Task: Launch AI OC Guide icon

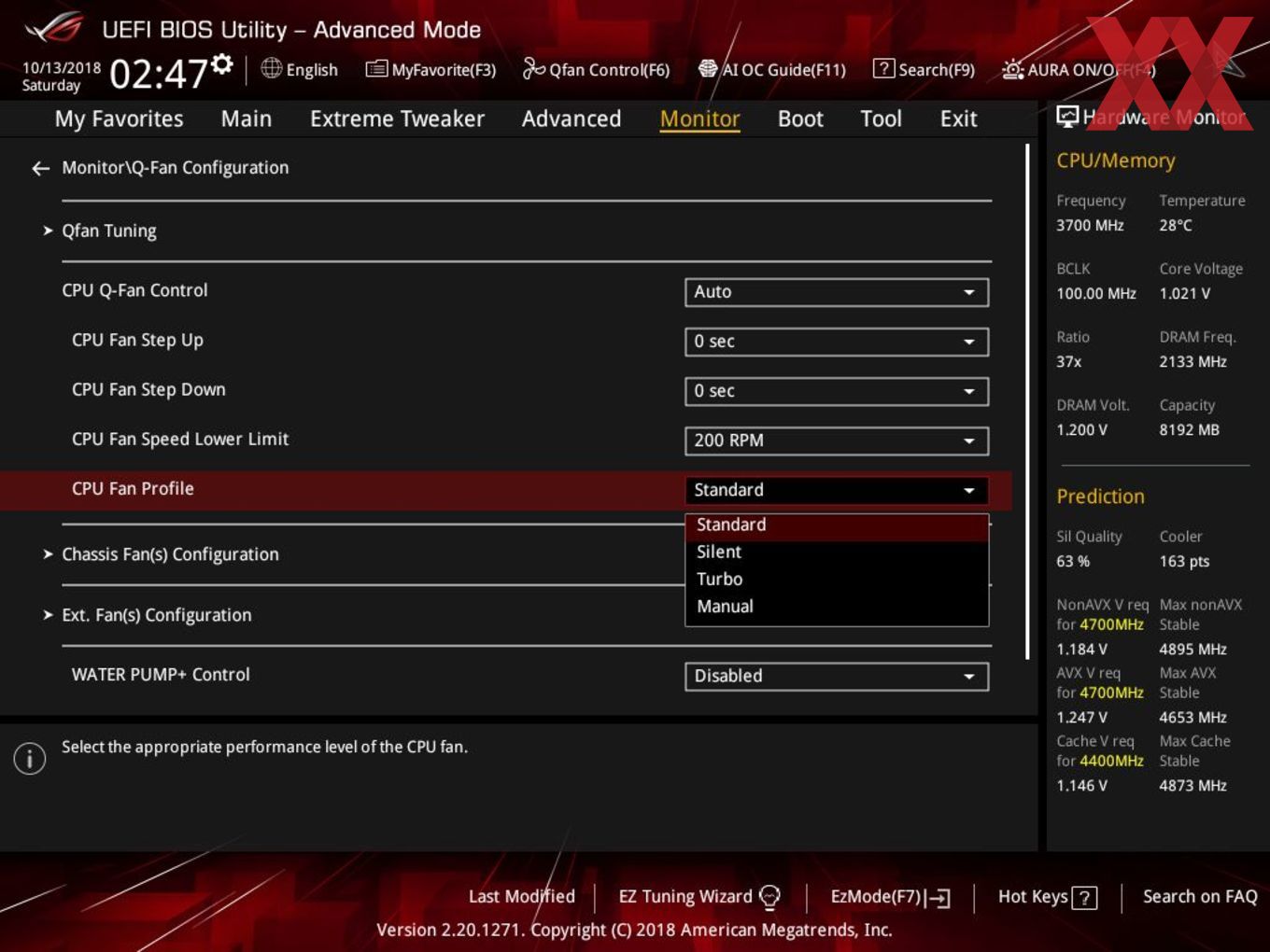Action: pyautogui.click(x=708, y=68)
